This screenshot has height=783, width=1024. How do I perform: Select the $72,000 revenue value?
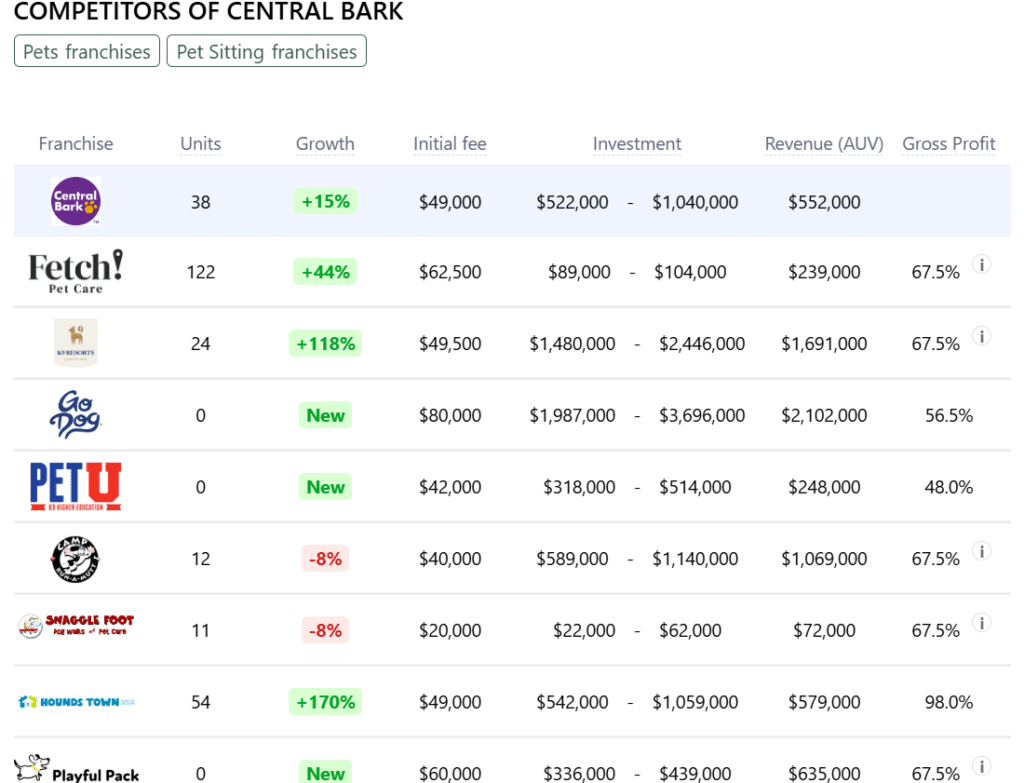click(824, 630)
